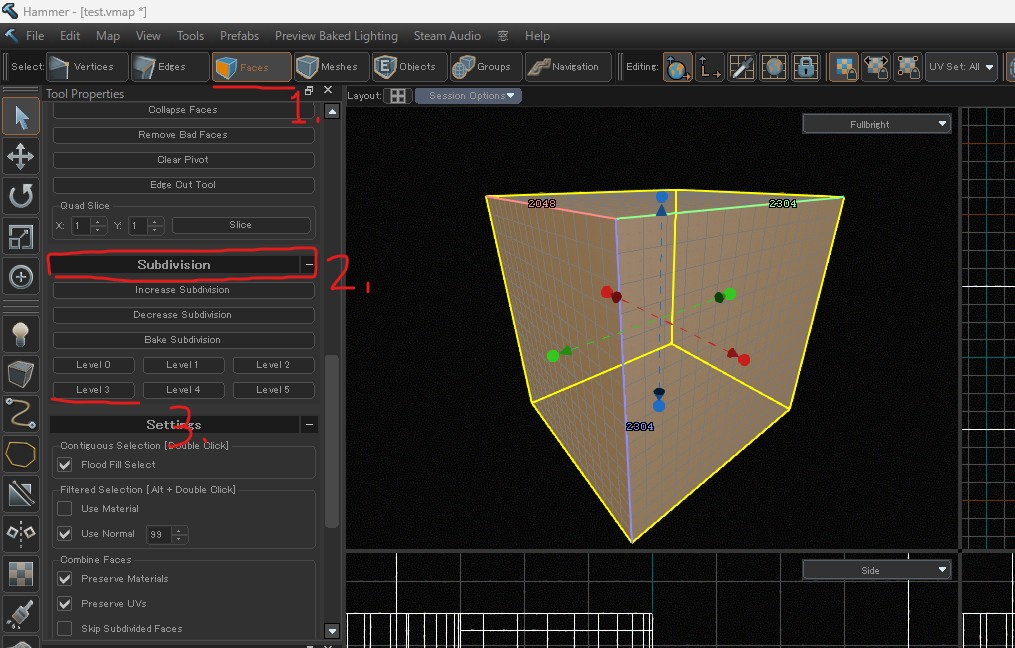Open the Prefabs menu
The image size is (1015, 648).
pos(240,36)
